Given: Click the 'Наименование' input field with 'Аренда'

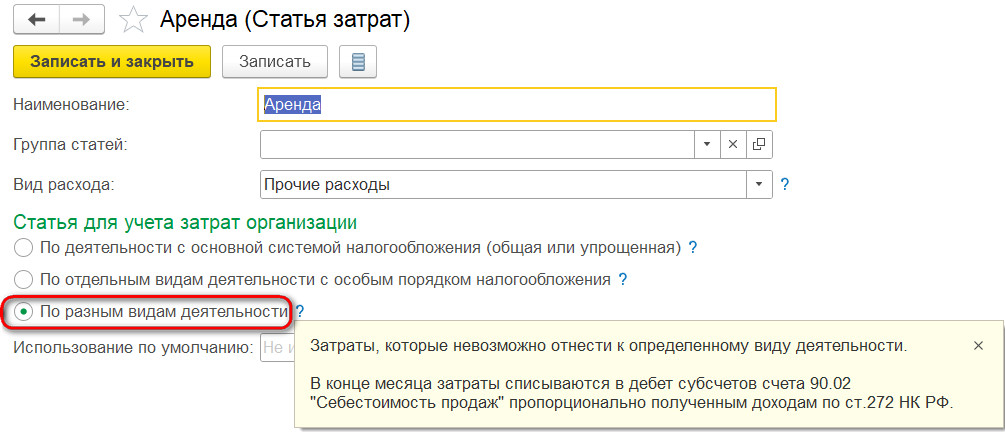Looking at the screenshot, I should (517, 104).
